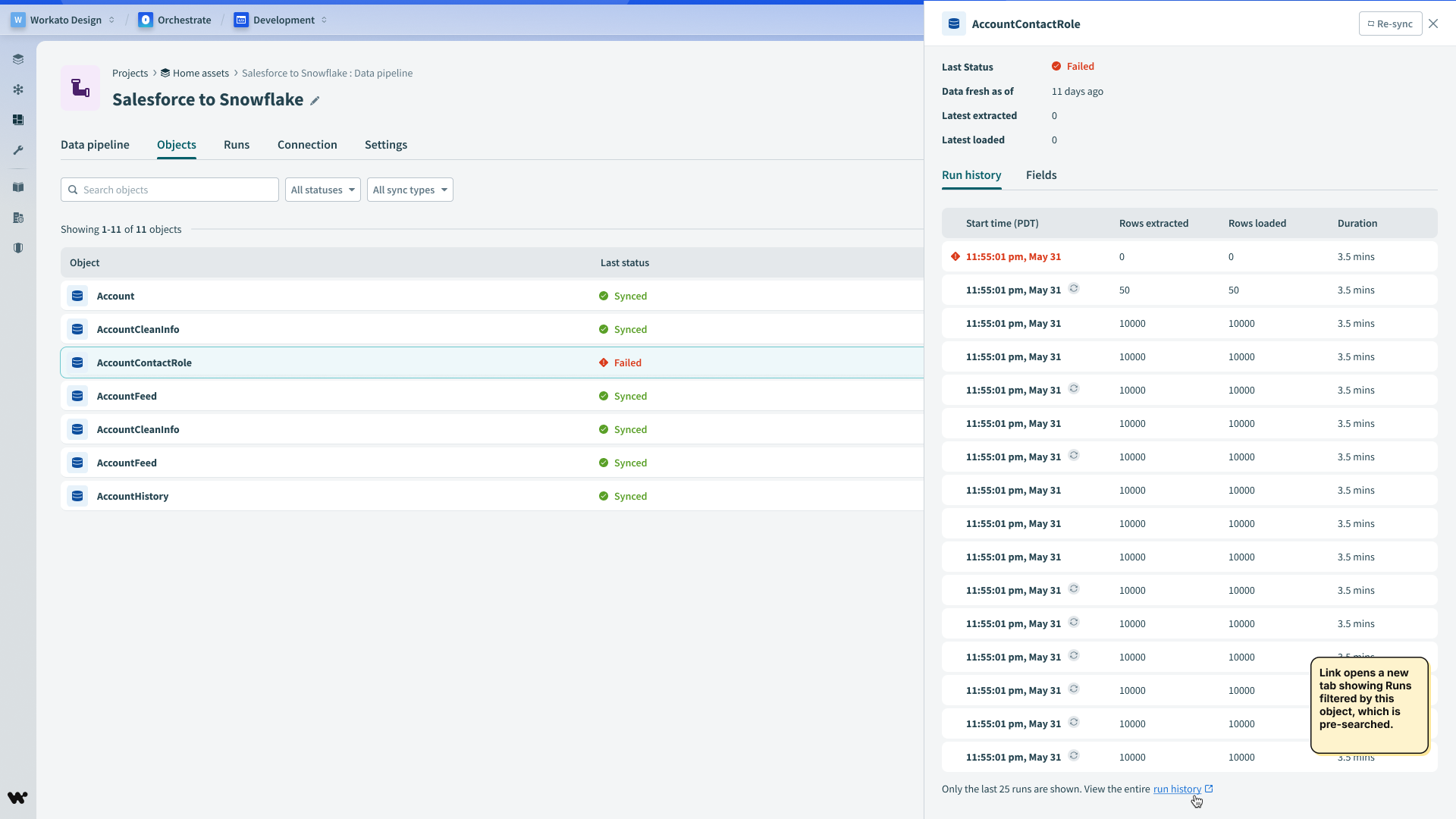Viewport: 1456px width, 819px height.
Task: Switch to the Fields tab in panel
Action: point(1041,174)
